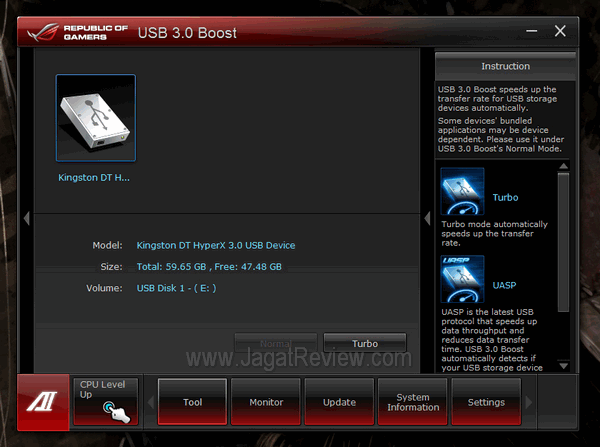Open the Update menu
The width and height of the screenshot is (600, 447).
pos(339,402)
